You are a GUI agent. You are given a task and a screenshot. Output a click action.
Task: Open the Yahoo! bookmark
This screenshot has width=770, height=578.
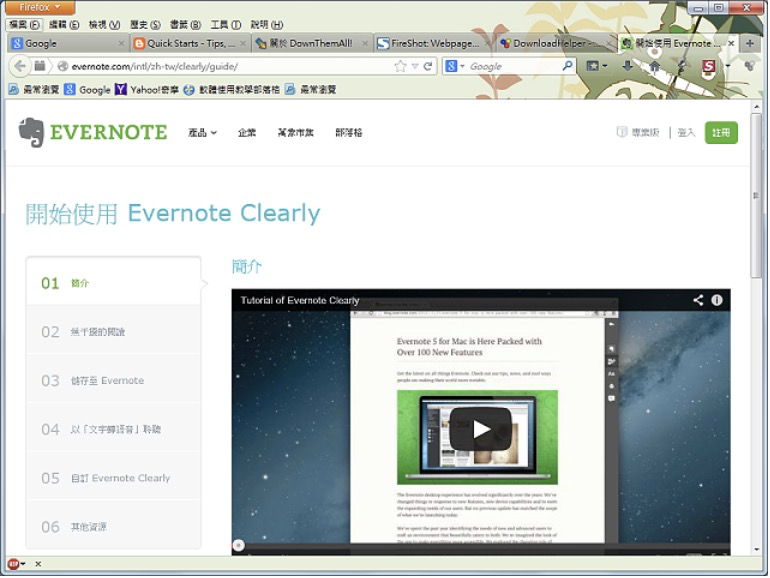147,89
